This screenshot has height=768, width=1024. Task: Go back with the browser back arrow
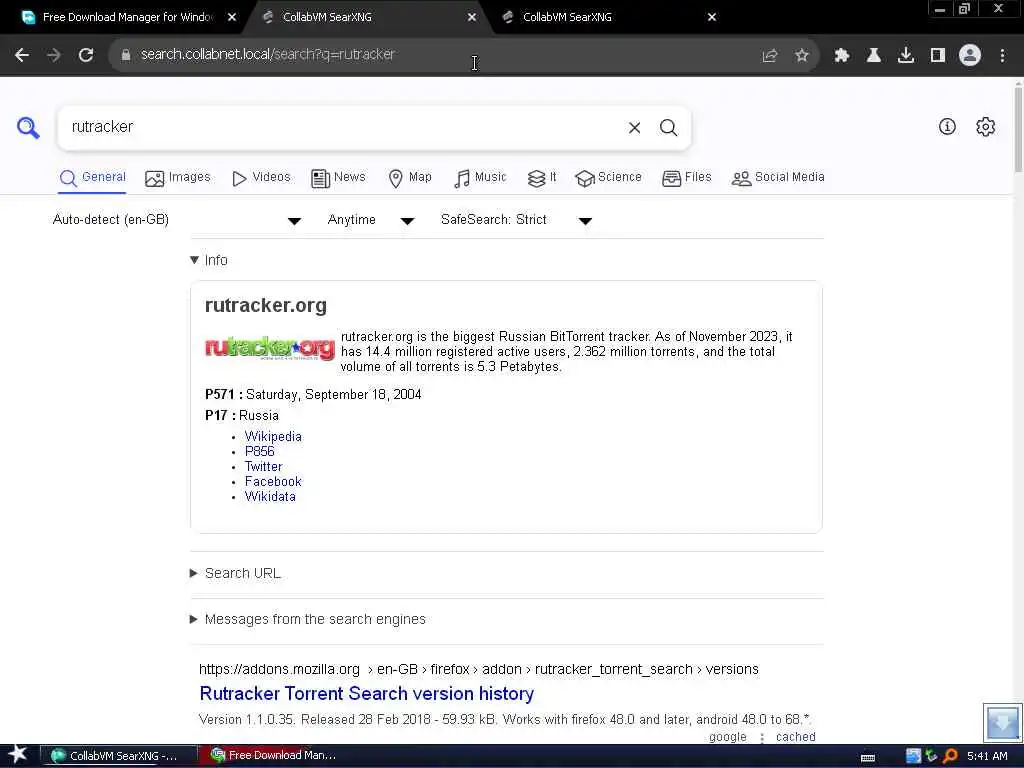point(22,56)
